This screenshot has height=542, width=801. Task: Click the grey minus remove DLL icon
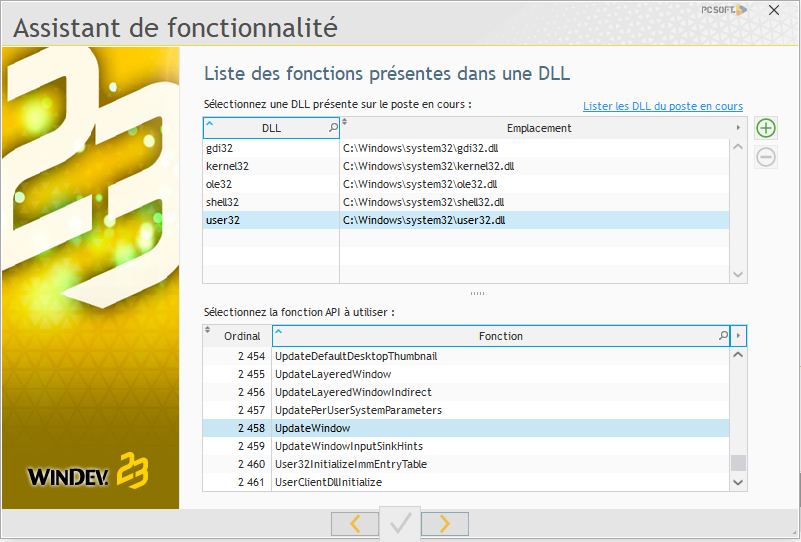point(766,157)
